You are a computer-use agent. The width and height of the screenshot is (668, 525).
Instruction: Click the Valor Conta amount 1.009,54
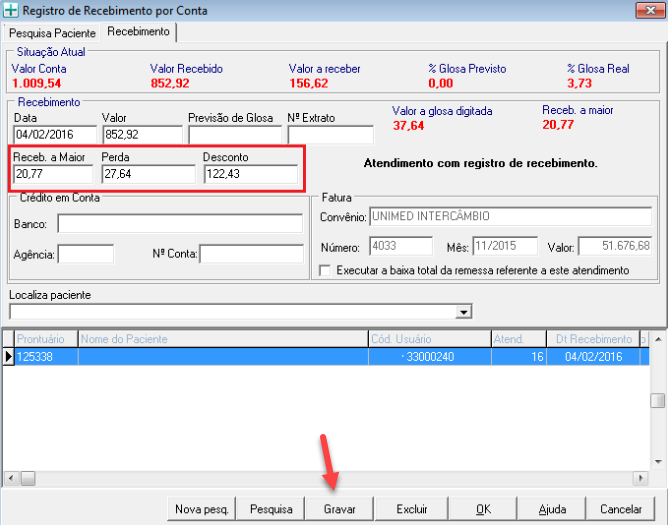coord(37,83)
